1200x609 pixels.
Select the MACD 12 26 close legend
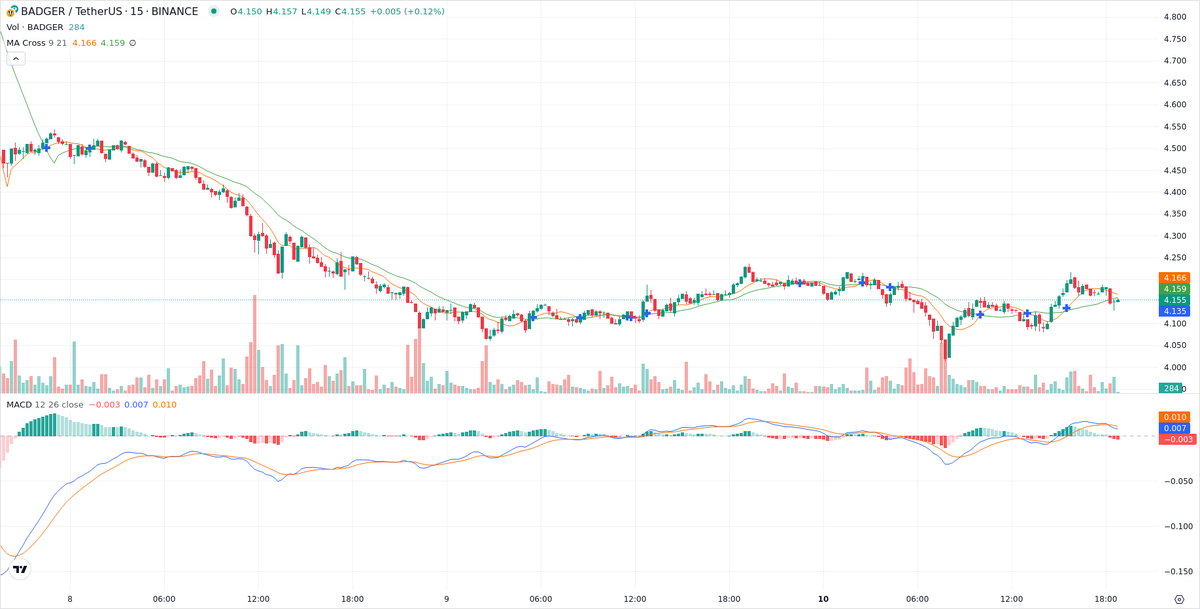(45, 404)
